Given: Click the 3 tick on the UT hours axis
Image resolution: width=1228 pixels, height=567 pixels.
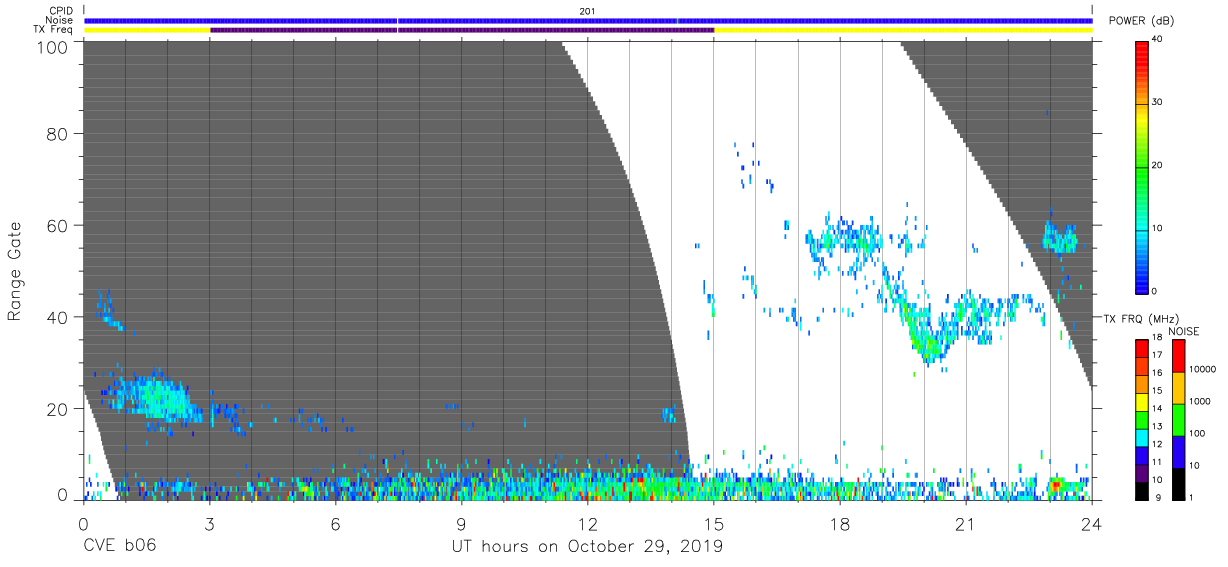Looking at the screenshot, I should pyautogui.click(x=209, y=523).
